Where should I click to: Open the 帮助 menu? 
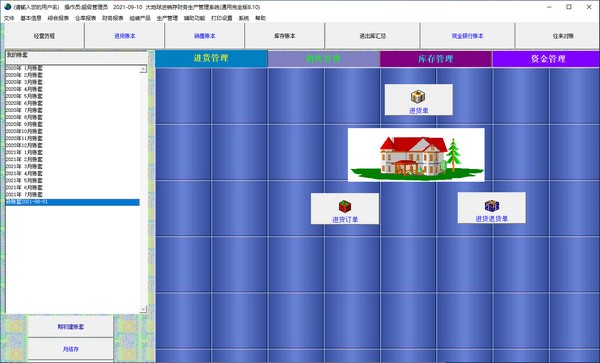[x=260, y=18]
